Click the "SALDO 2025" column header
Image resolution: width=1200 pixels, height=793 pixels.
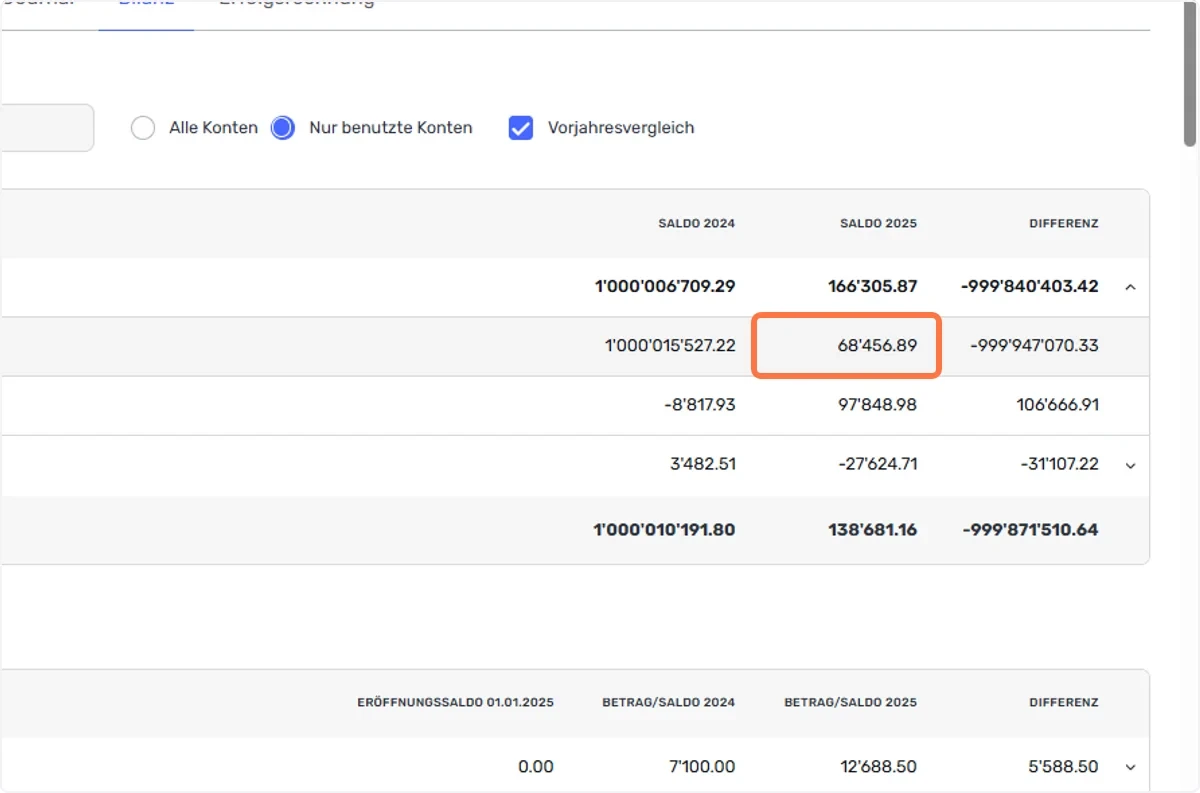[878, 223]
